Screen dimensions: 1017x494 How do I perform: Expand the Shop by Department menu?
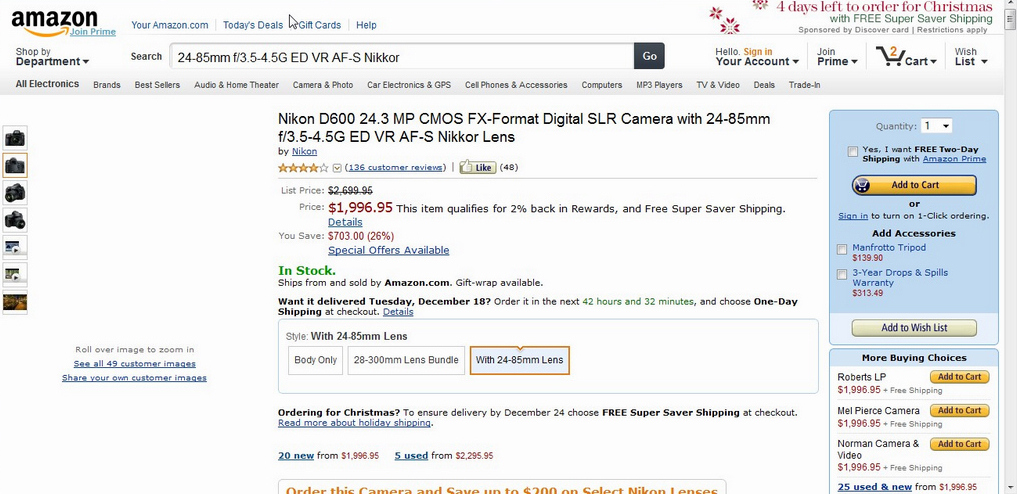[52, 56]
